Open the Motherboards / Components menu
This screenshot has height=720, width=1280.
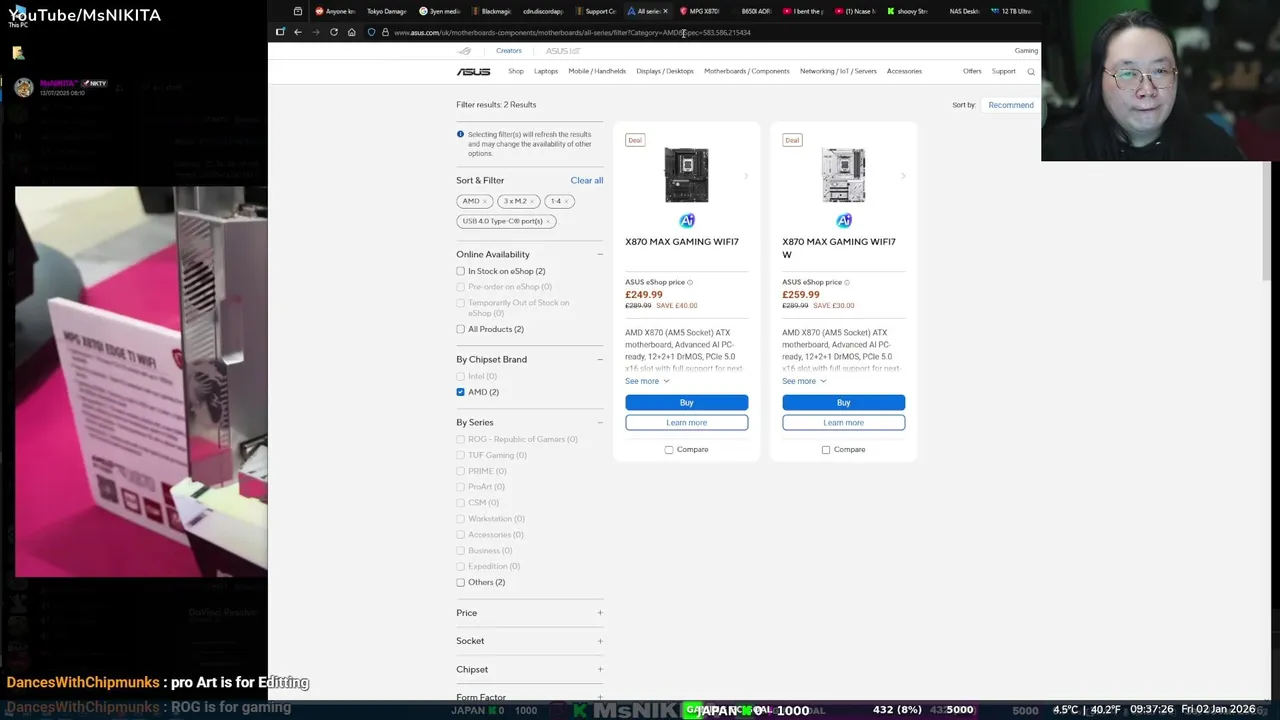[x=747, y=71]
